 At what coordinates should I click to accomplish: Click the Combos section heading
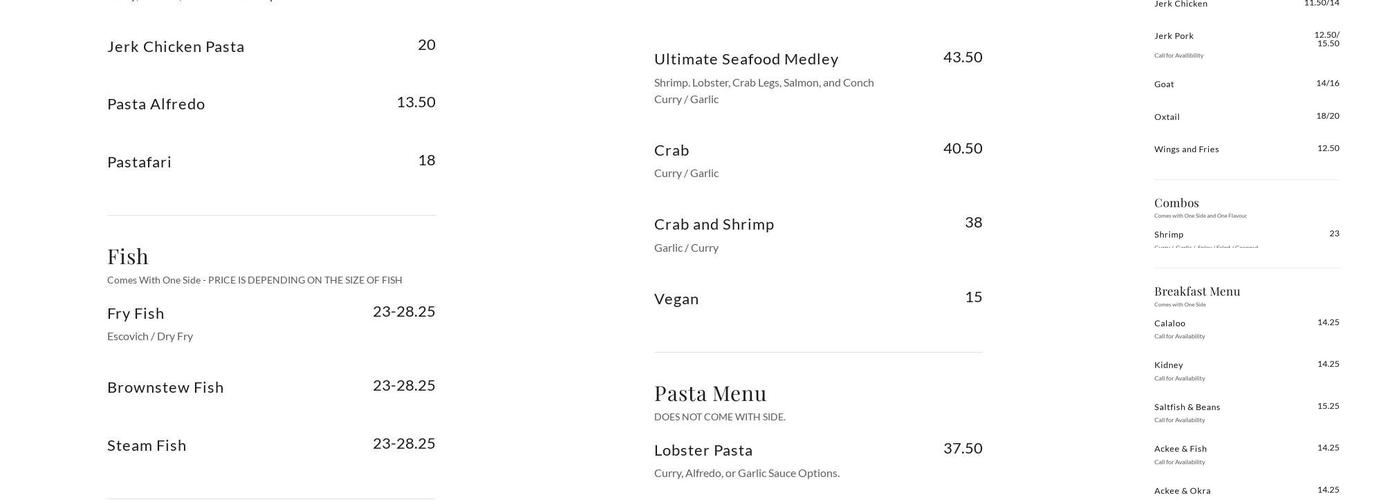1176,203
